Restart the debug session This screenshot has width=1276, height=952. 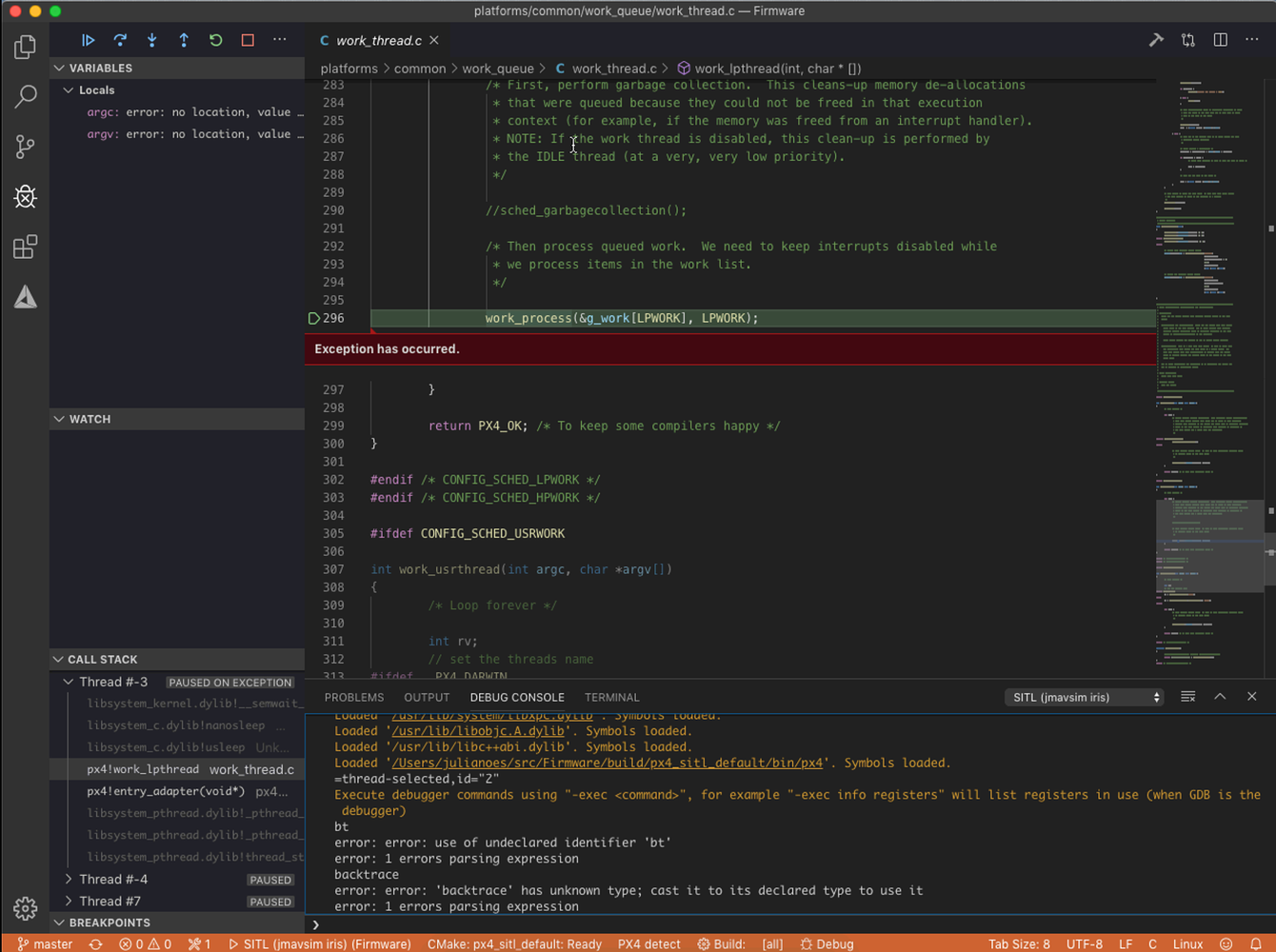tap(215, 40)
